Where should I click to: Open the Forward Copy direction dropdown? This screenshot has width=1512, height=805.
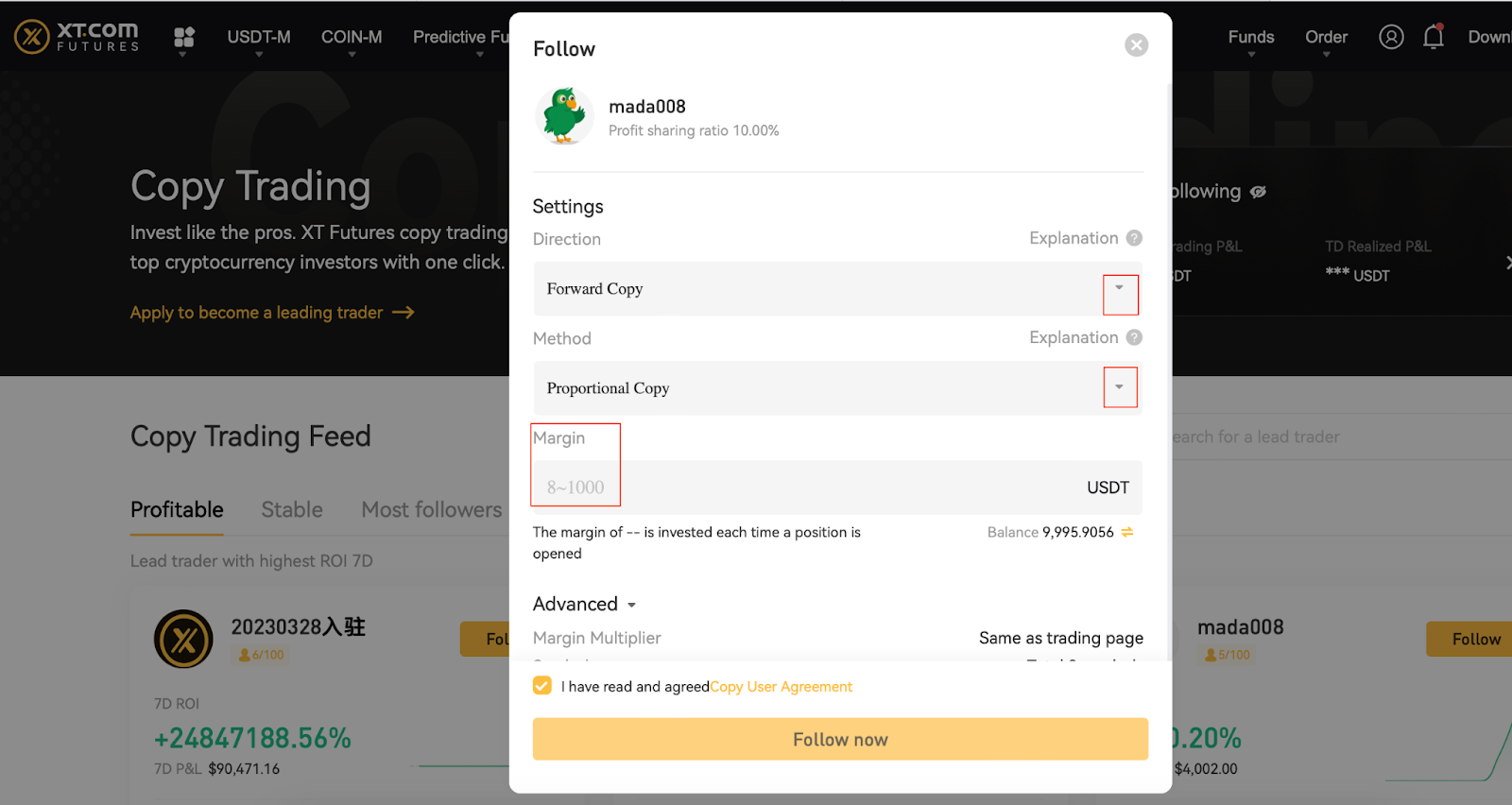(x=1120, y=289)
